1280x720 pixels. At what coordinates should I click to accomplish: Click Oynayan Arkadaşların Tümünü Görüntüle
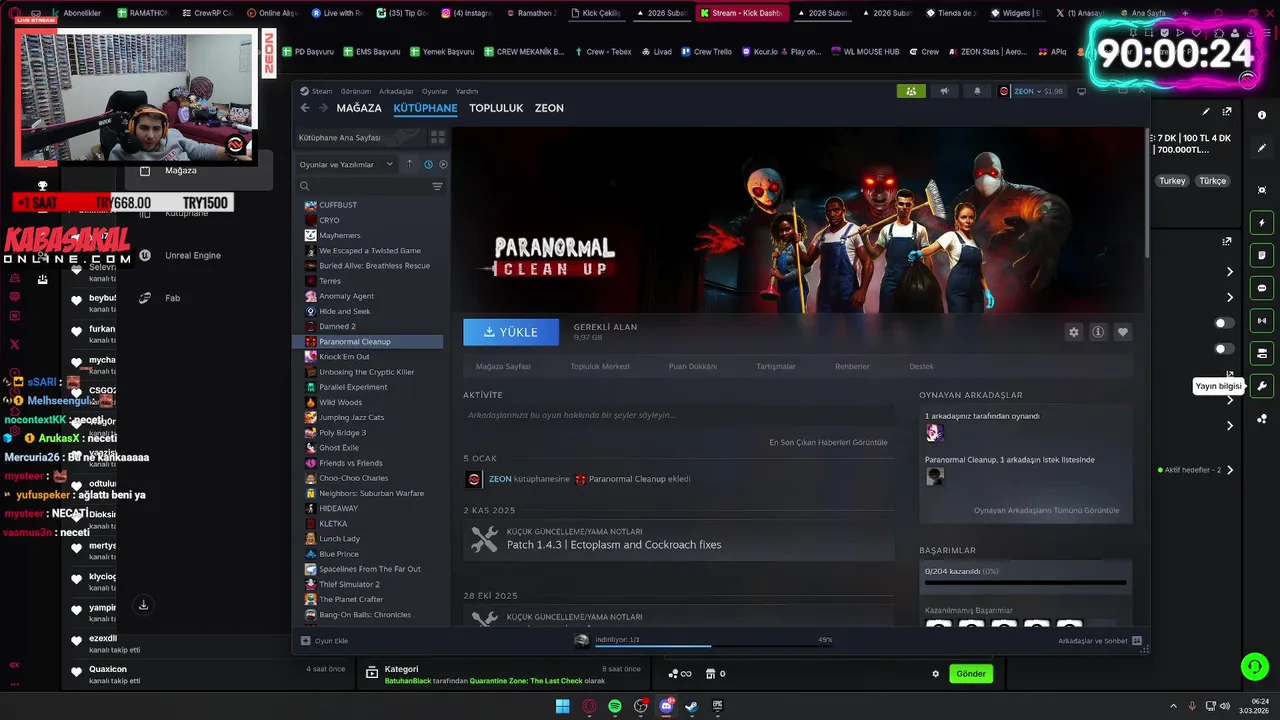point(1046,510)
